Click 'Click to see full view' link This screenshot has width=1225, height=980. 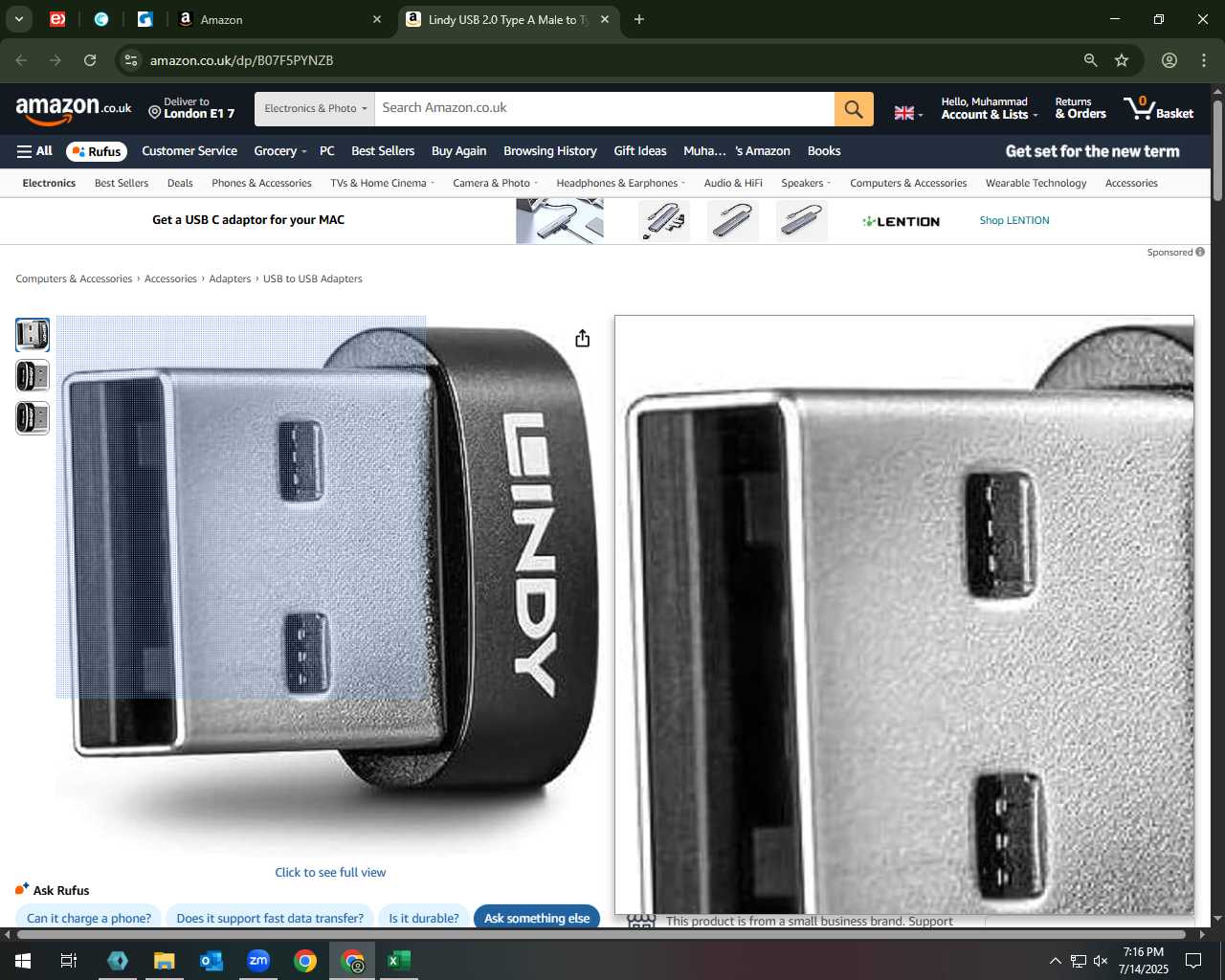pyautogui.click(x=330, y=873)
